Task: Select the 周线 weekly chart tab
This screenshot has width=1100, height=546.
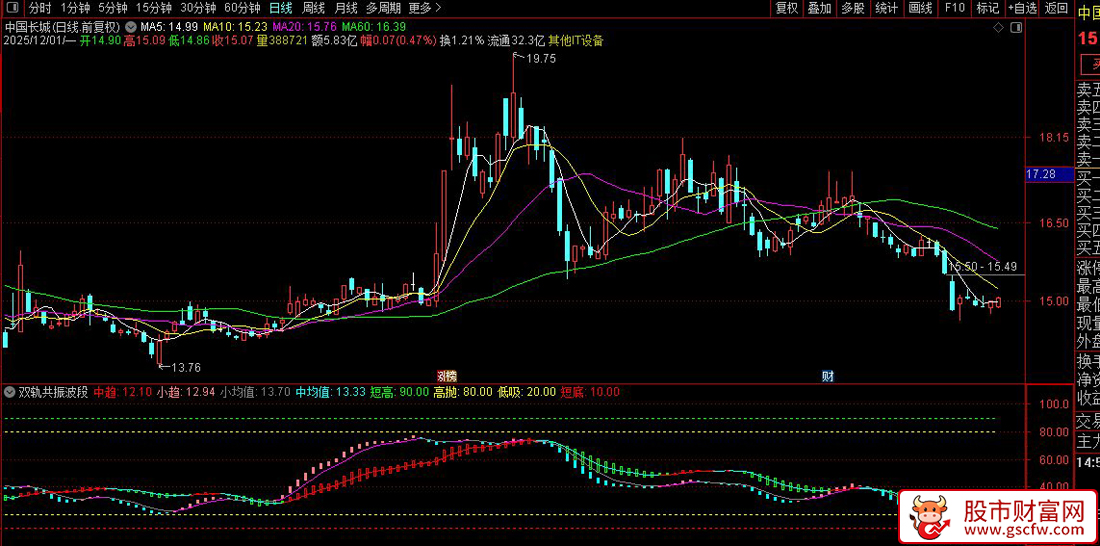Action: 314,9
